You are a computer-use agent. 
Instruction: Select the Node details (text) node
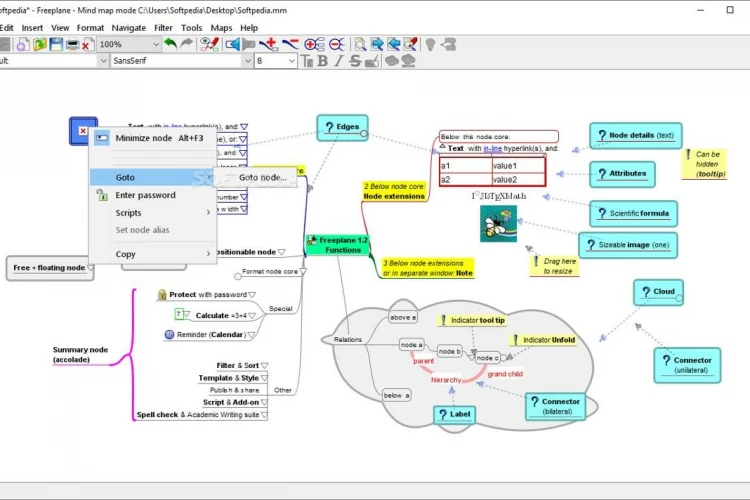636,135
